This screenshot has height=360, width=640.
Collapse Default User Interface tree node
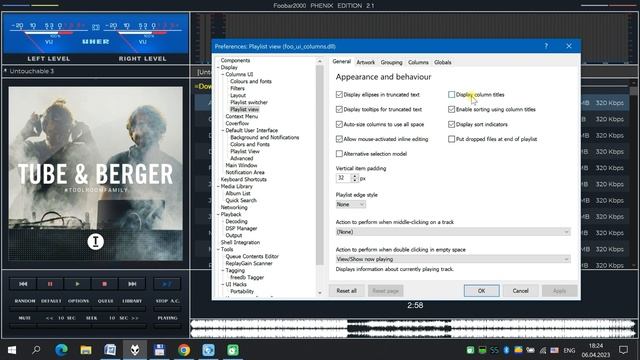click(x=223, y=130)
